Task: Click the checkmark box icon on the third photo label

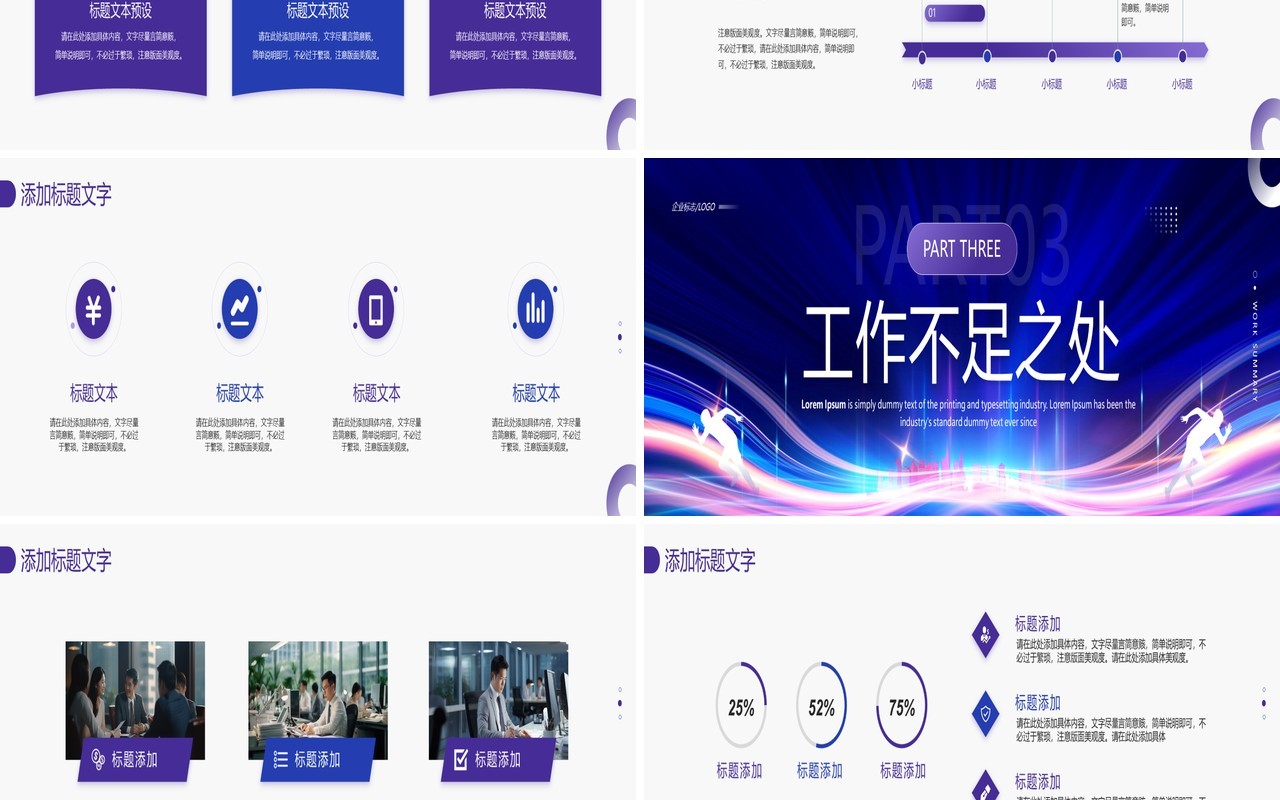Action: tap(461, 760)
